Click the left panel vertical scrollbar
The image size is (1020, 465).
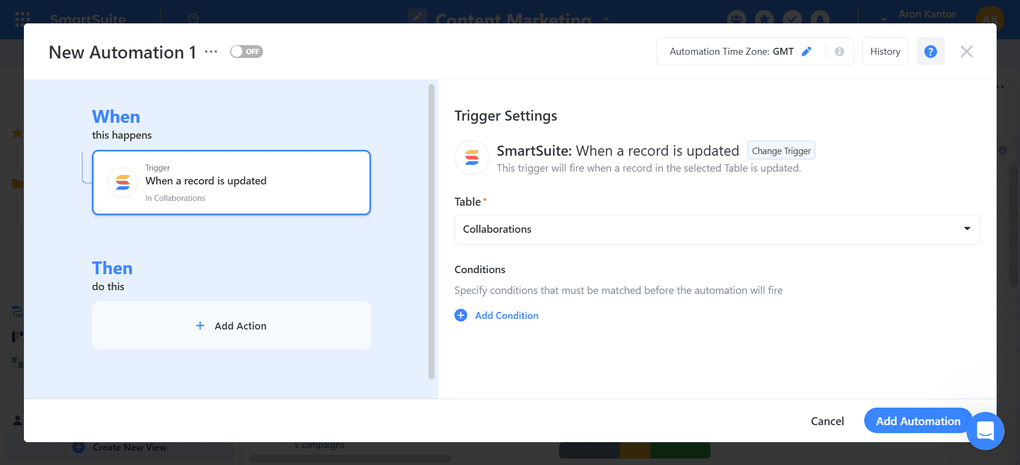point(431,231)
